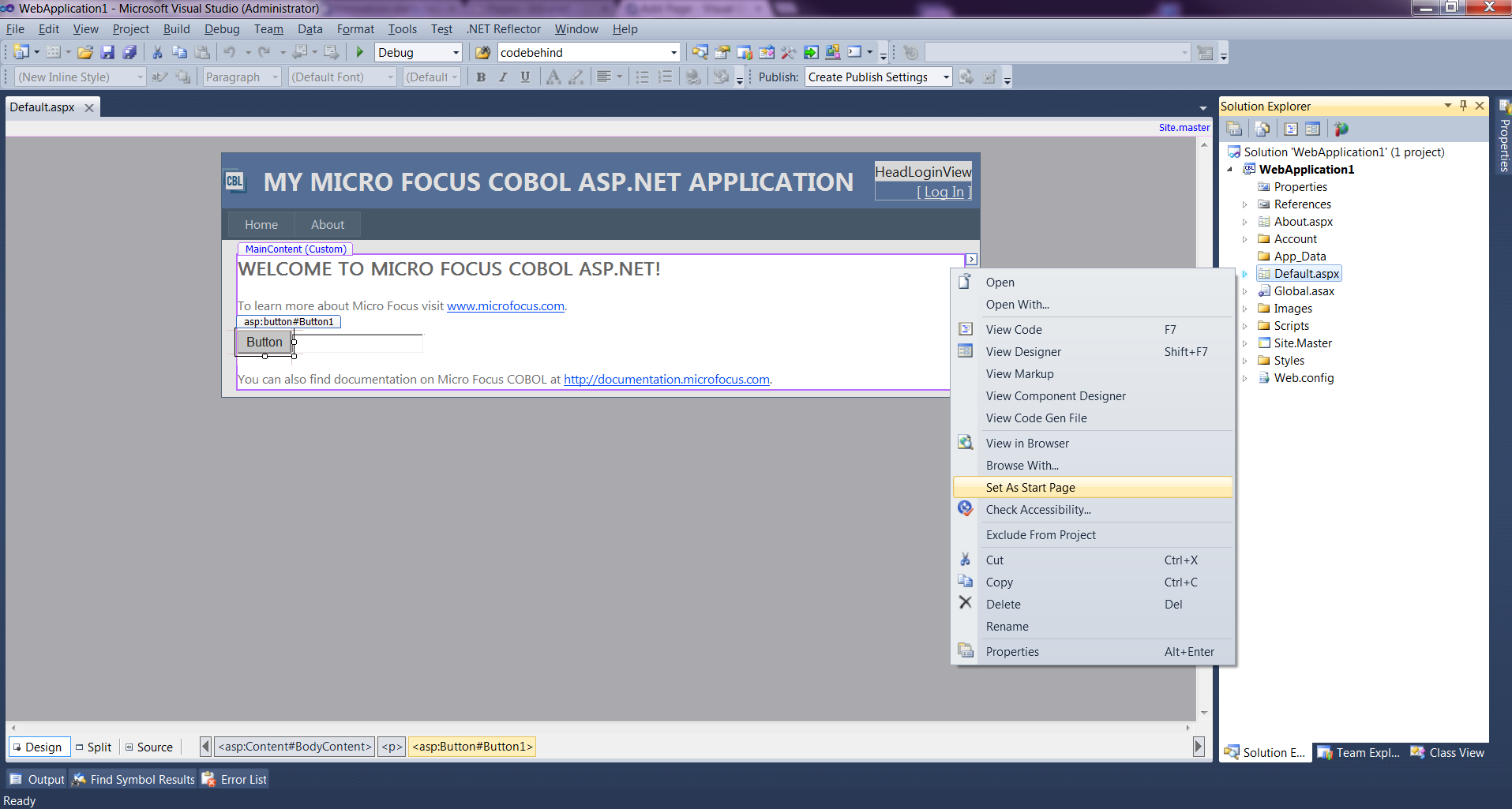Open the Find Symbol Results tab

(x=133, y=780)
